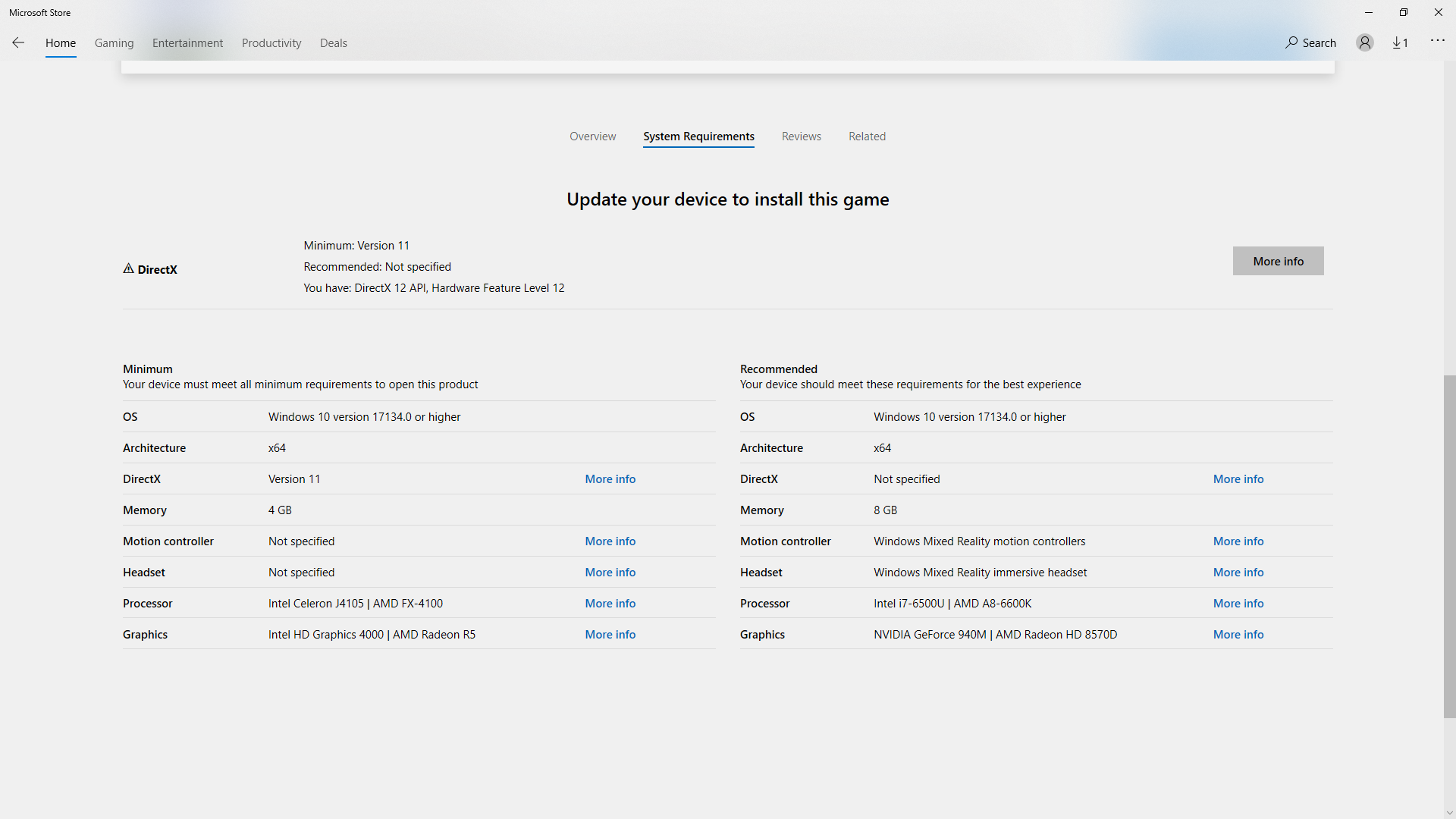Open the account profile icon
Screen dimensions: 1456x819
click(x=1365, y=42)
